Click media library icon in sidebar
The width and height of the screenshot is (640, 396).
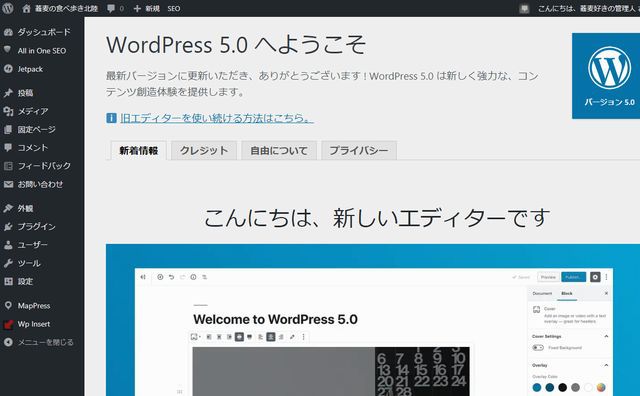[8, 111]
